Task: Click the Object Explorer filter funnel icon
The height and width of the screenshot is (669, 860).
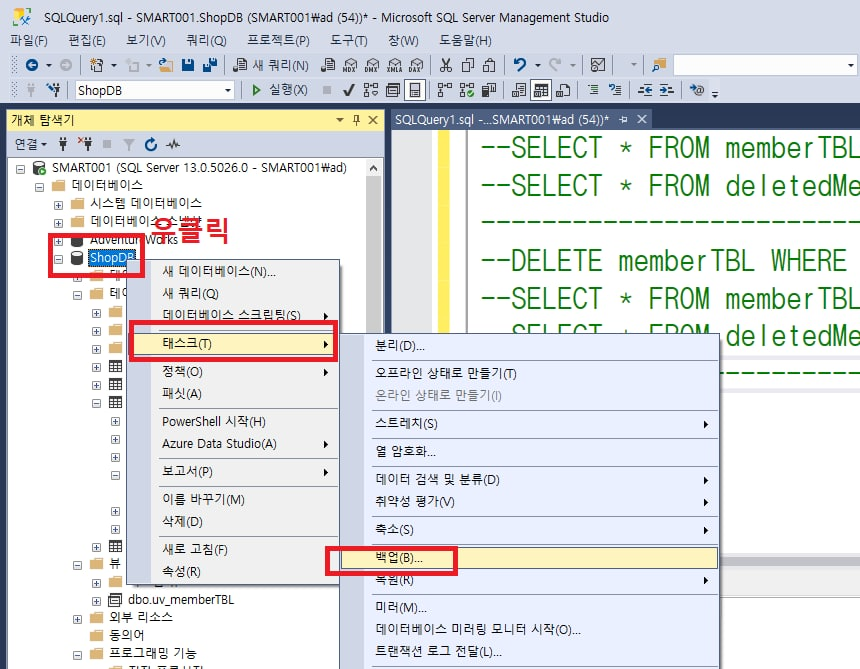Action: point(129,144)
